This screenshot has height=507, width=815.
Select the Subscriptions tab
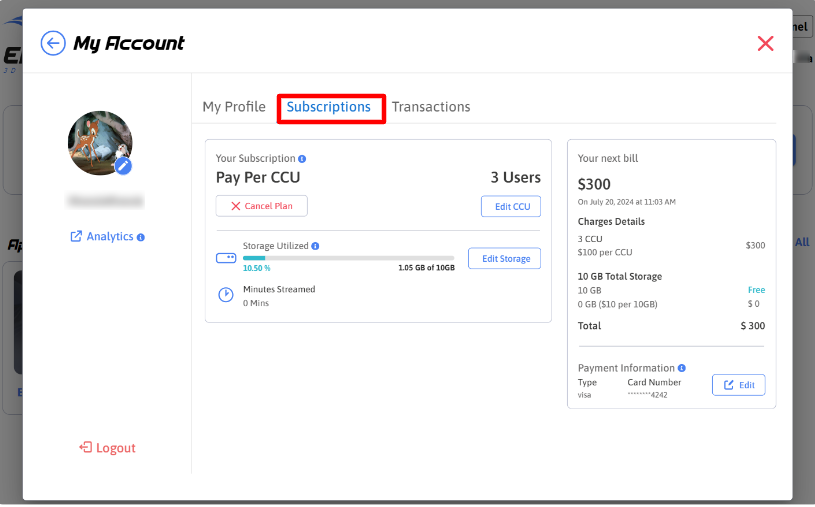point(329,107)
